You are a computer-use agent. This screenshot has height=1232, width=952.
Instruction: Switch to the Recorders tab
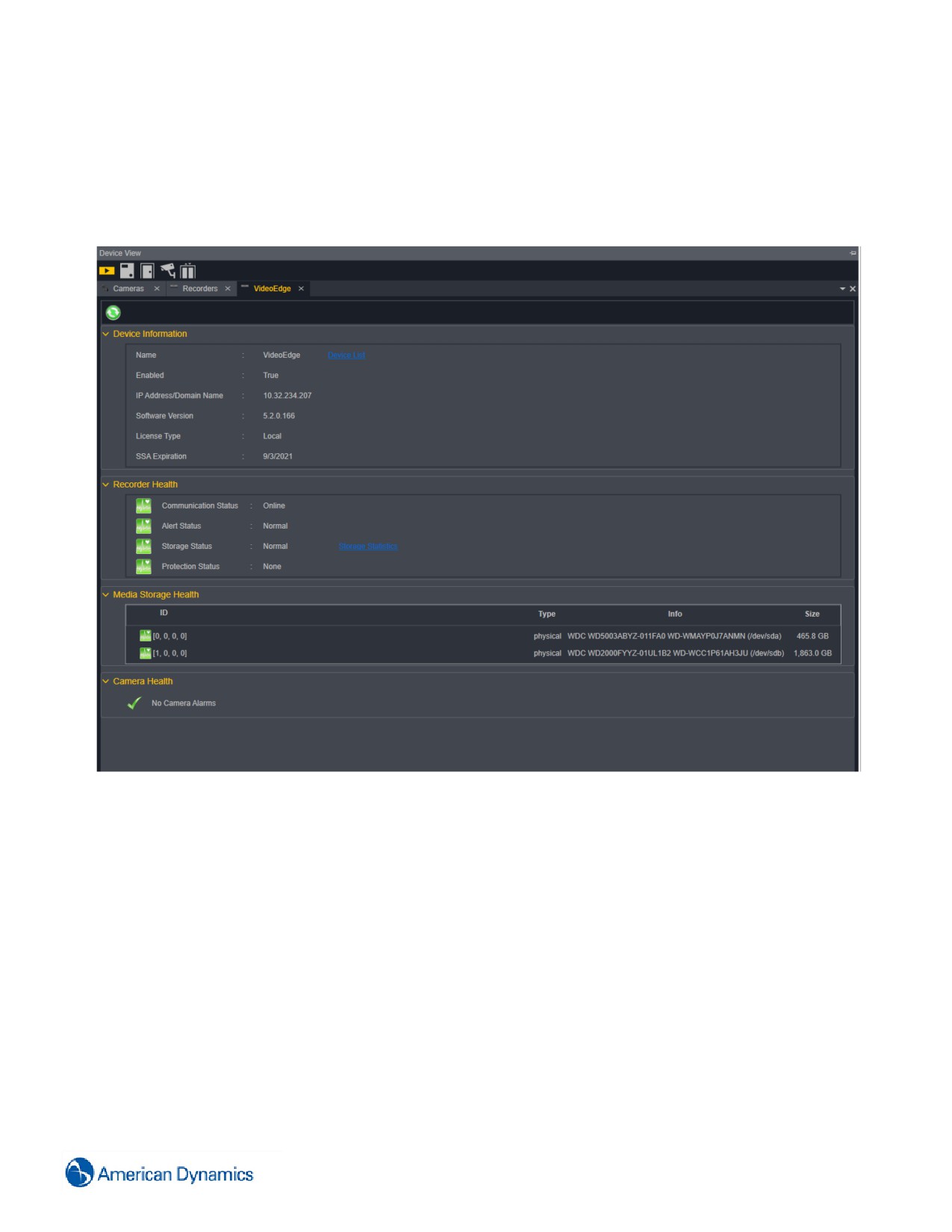pyautogui.click(x=200, y=289)
